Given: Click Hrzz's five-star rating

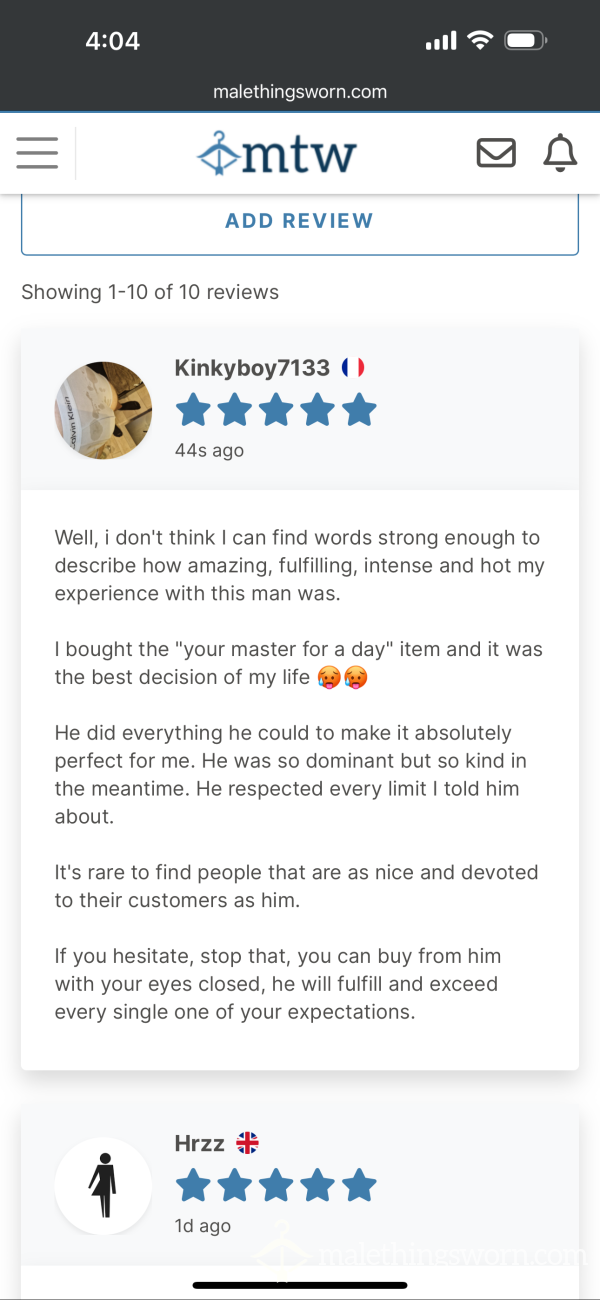Looking at the screenshot, I should pos(276,1186).
